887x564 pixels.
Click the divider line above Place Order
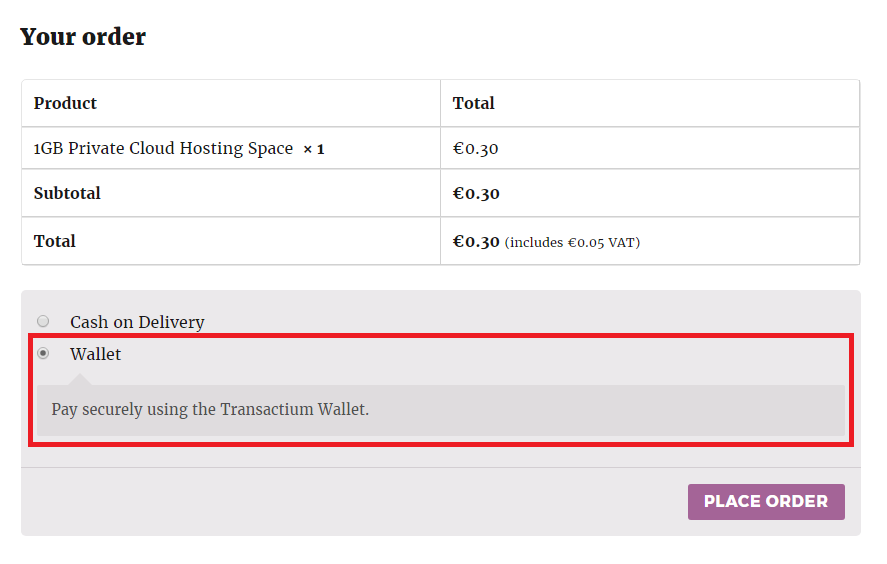[x=440, y=467]
